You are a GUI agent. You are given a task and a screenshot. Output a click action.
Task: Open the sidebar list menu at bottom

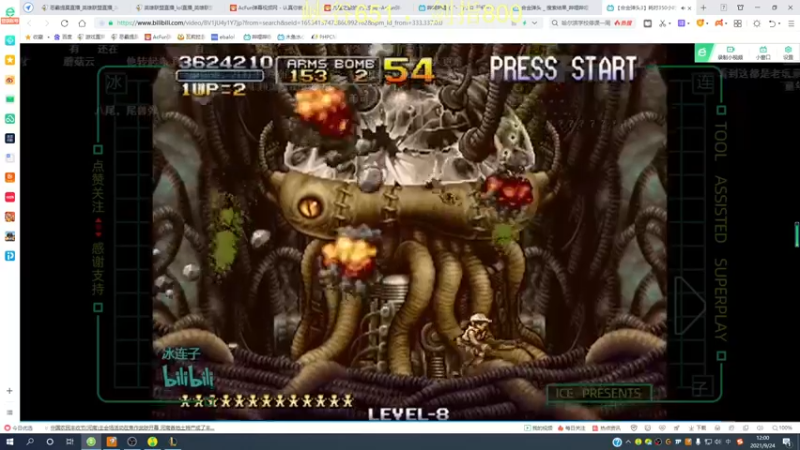10,412
